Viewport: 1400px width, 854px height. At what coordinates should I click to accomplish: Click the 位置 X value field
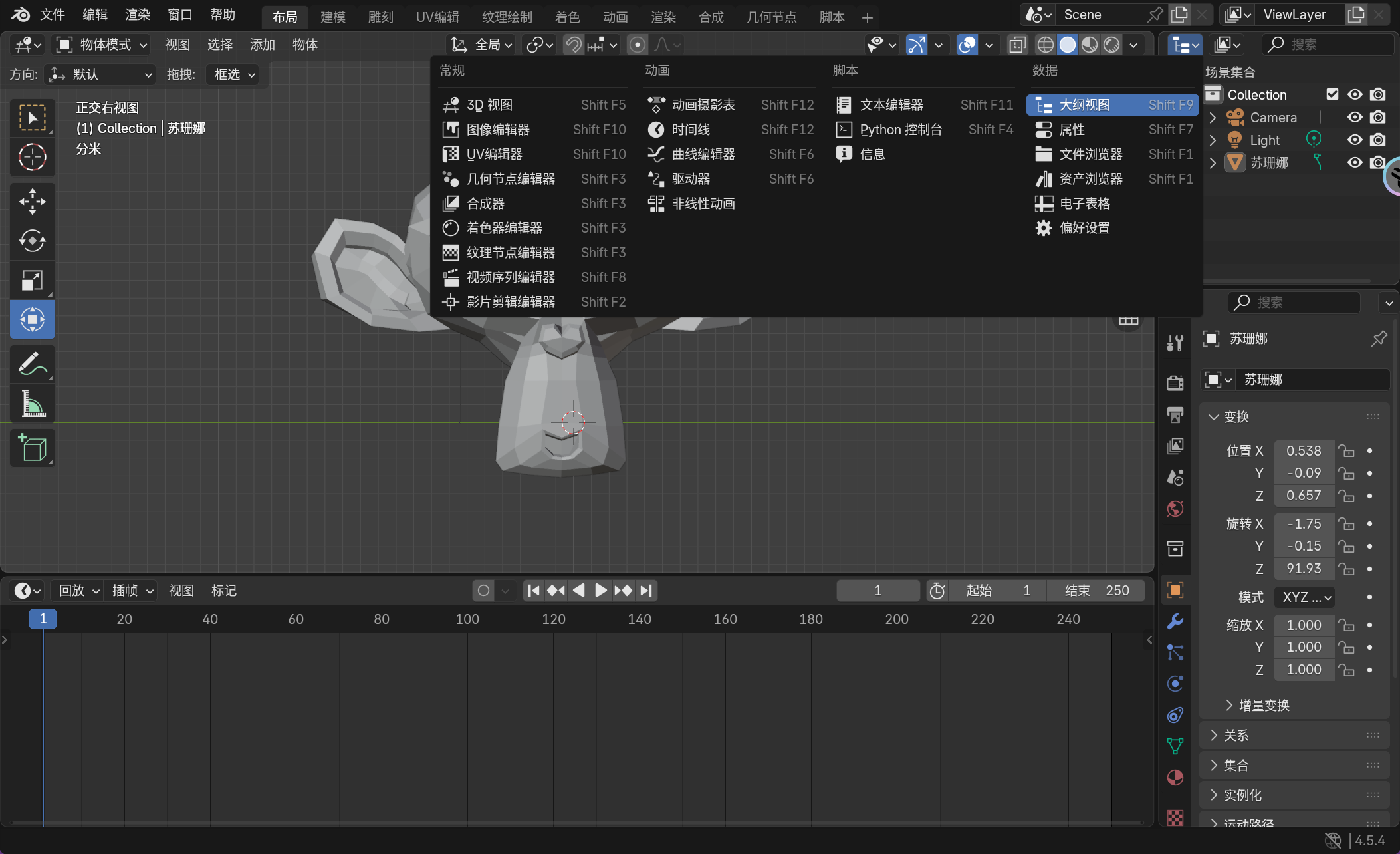coord(1303,451)
